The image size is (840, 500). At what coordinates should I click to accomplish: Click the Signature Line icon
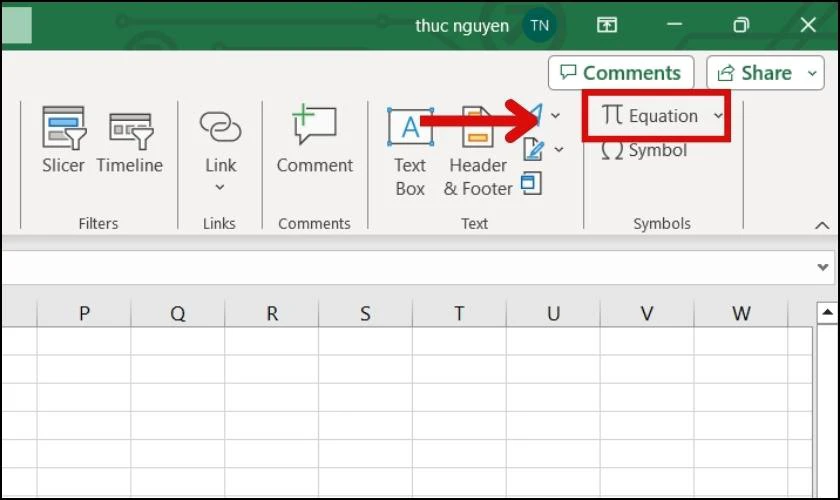tap(534, 150)
